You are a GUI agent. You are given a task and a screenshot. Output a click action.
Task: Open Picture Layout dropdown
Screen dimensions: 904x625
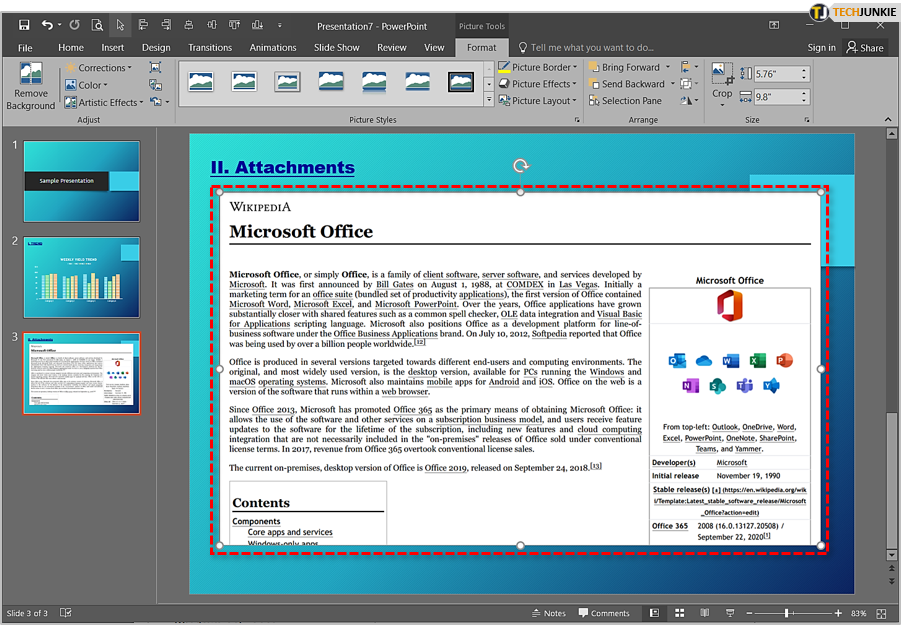(537, 100)
